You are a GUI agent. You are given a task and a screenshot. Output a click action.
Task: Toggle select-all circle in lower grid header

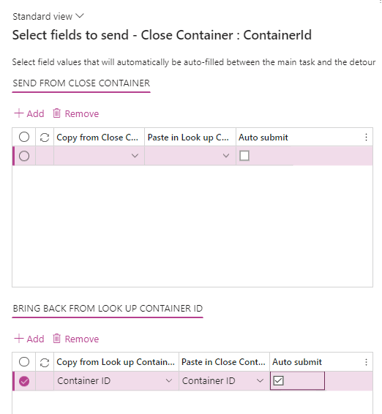click(x=24, y=362)
